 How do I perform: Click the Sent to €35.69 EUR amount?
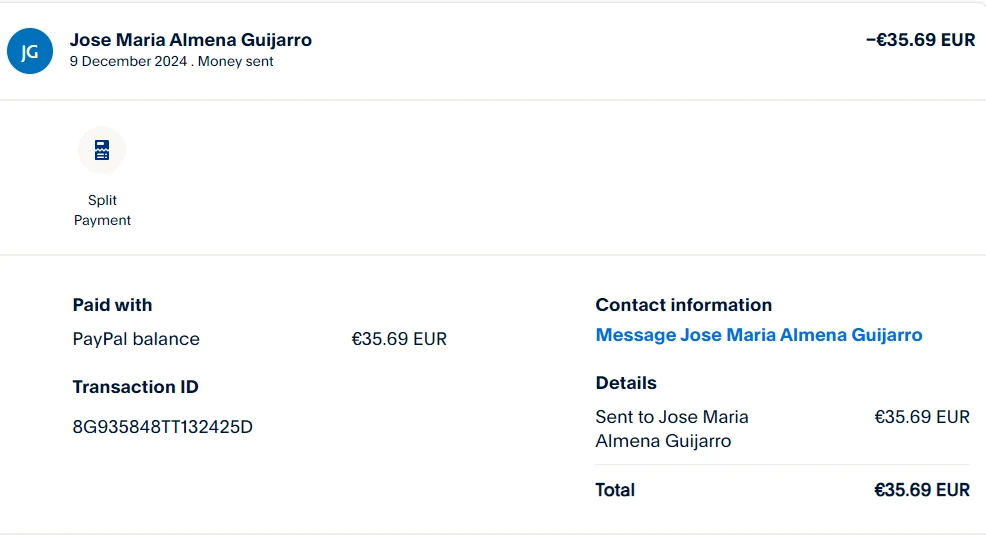(x=921, y=417)
